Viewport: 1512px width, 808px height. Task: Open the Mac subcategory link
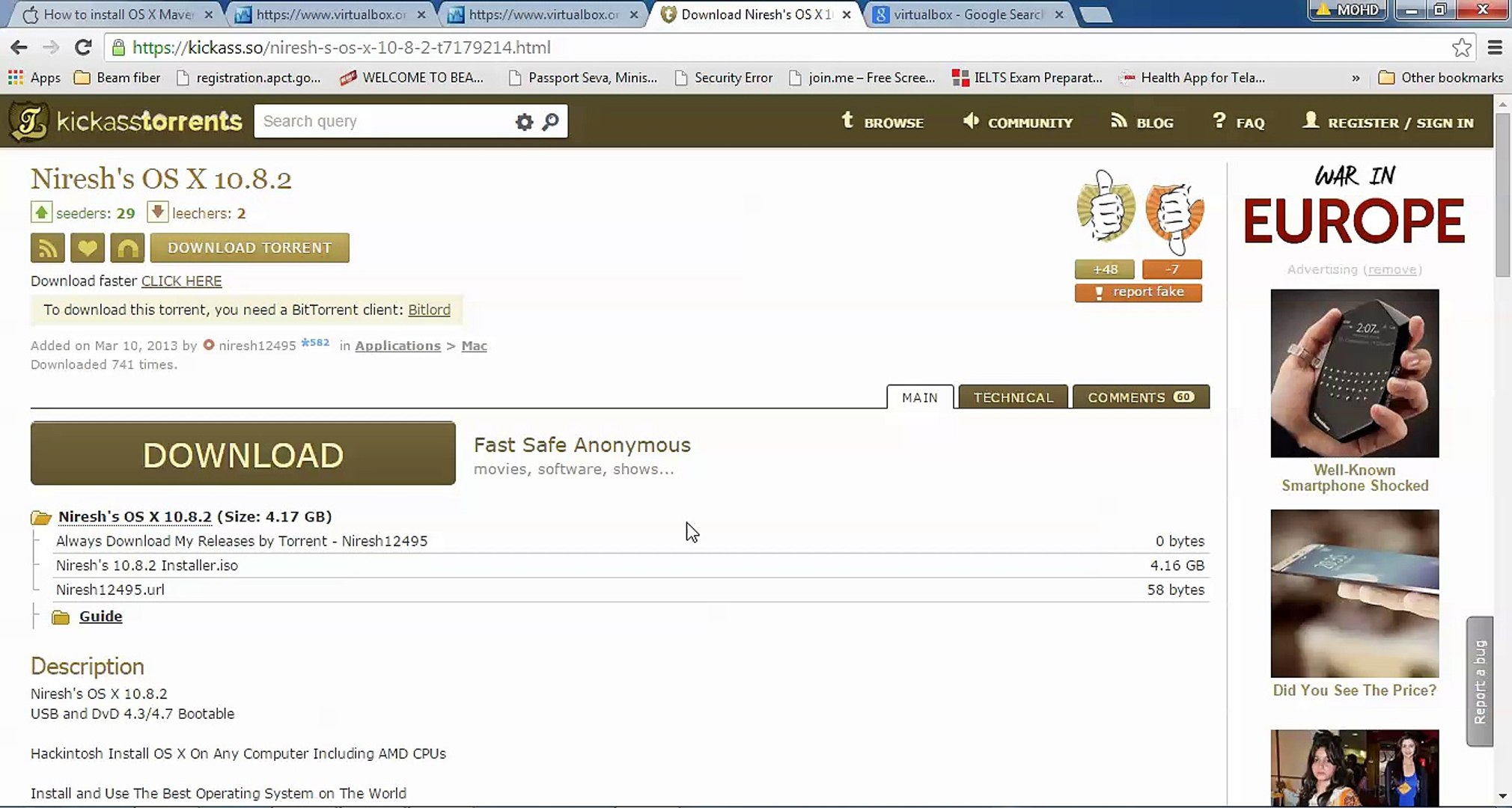pyautogui.click(x=474, y=346)
